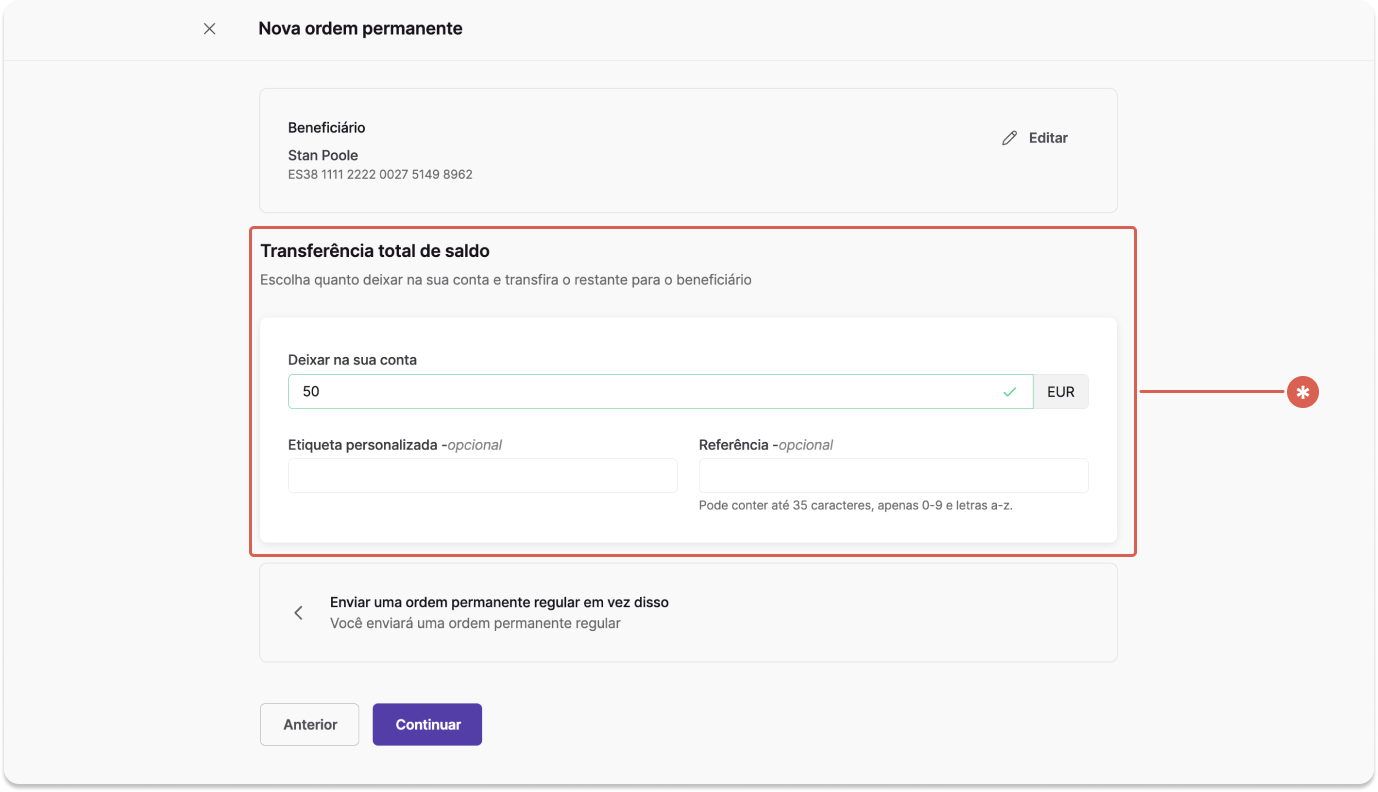This screenshot has height=792, width=1378.
Task: Click the IBAN ES38 1111 2222 0027 5149 8962
Action: [x=380, y=175]
